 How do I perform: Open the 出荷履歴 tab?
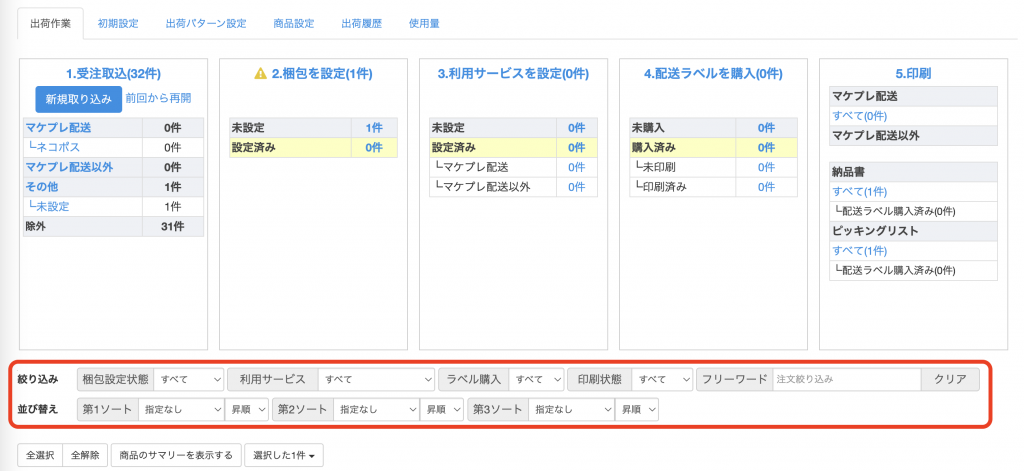coord(361,24)
